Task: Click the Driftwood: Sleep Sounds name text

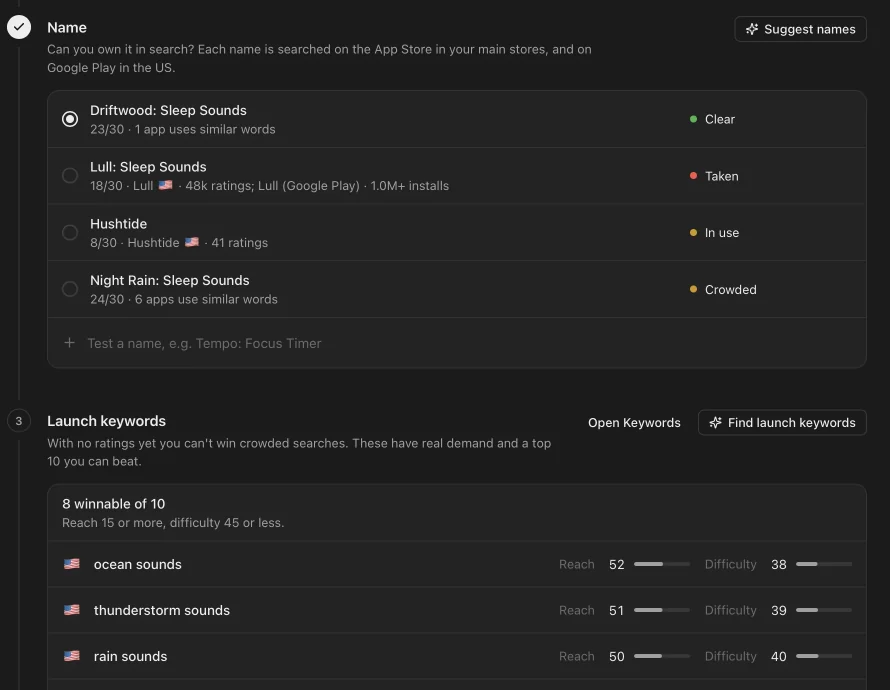Action: point(168,110)
